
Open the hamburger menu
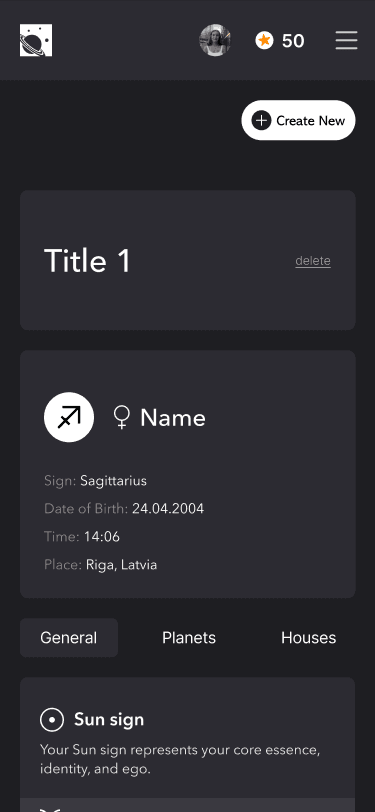coord(347,40)
